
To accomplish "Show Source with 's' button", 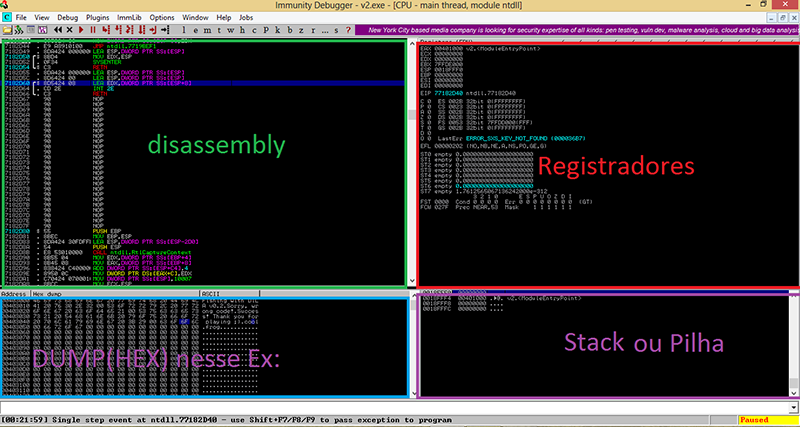I will (336, 30).
